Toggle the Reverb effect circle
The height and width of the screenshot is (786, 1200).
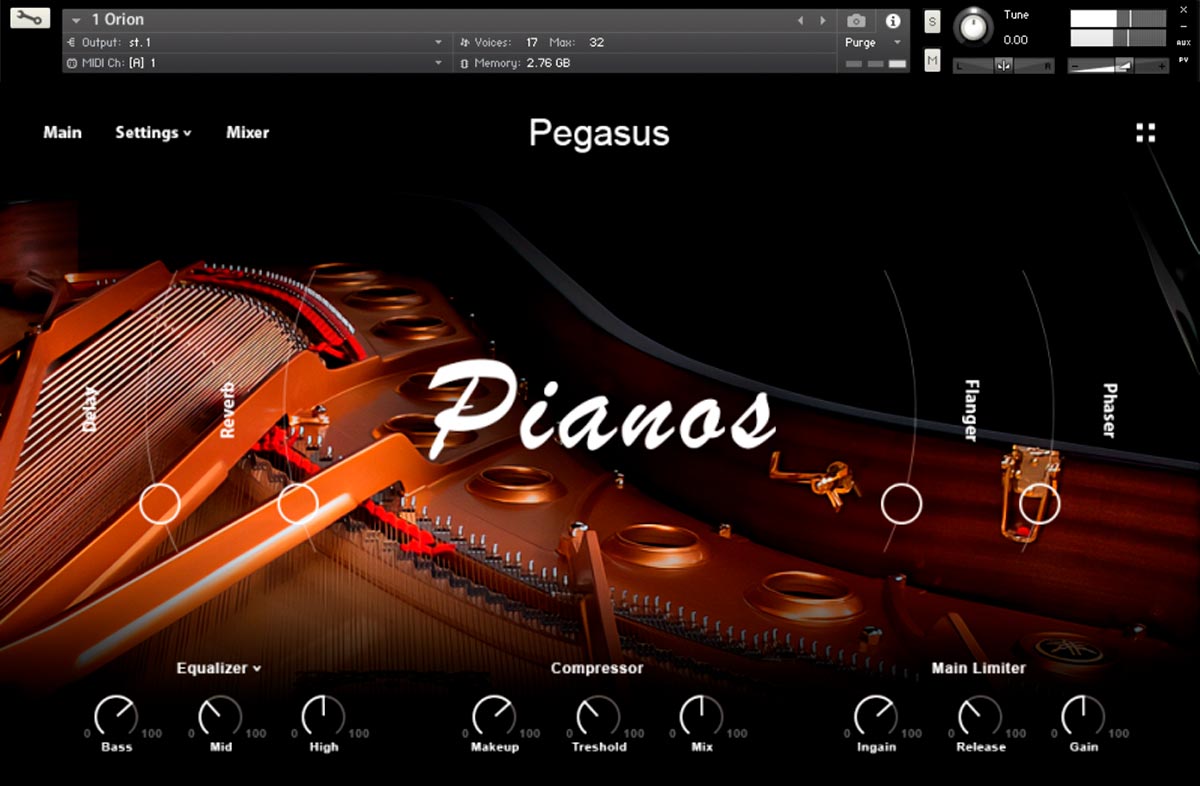click(298, 504)
